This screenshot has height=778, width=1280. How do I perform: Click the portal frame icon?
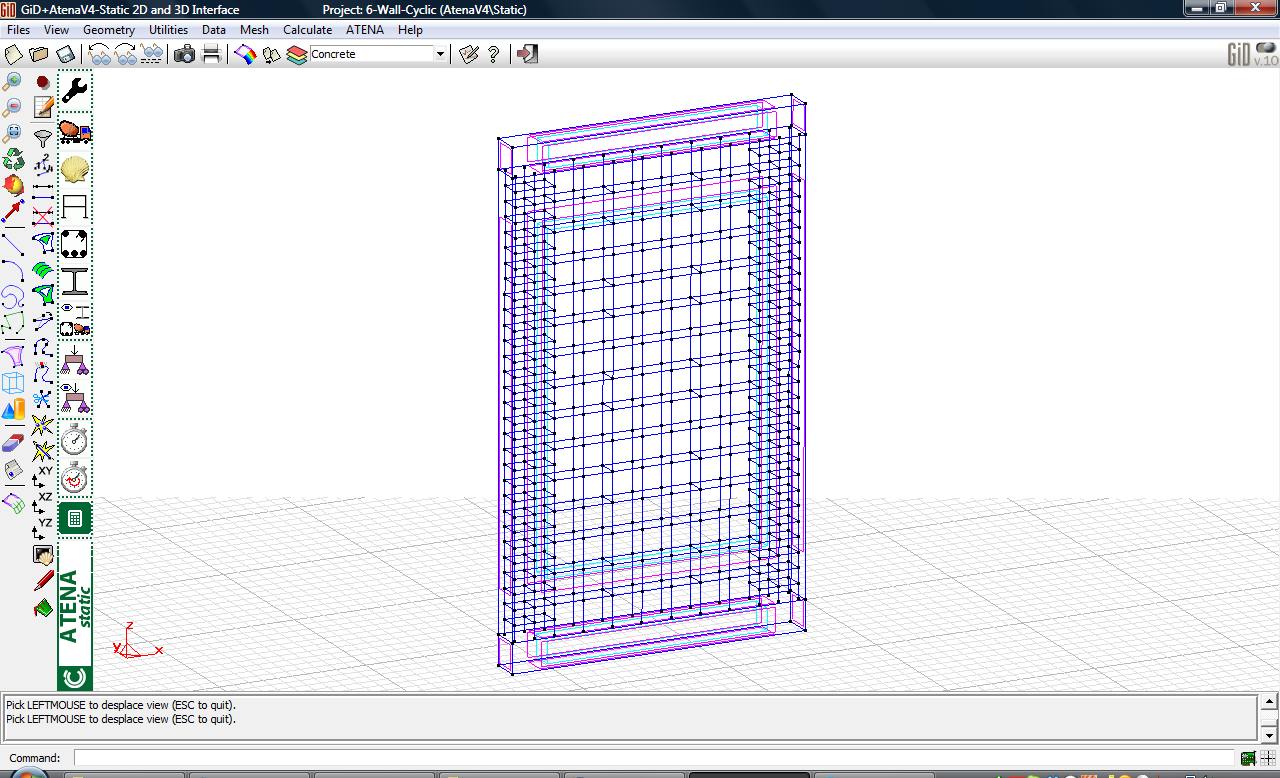point(75,207)
